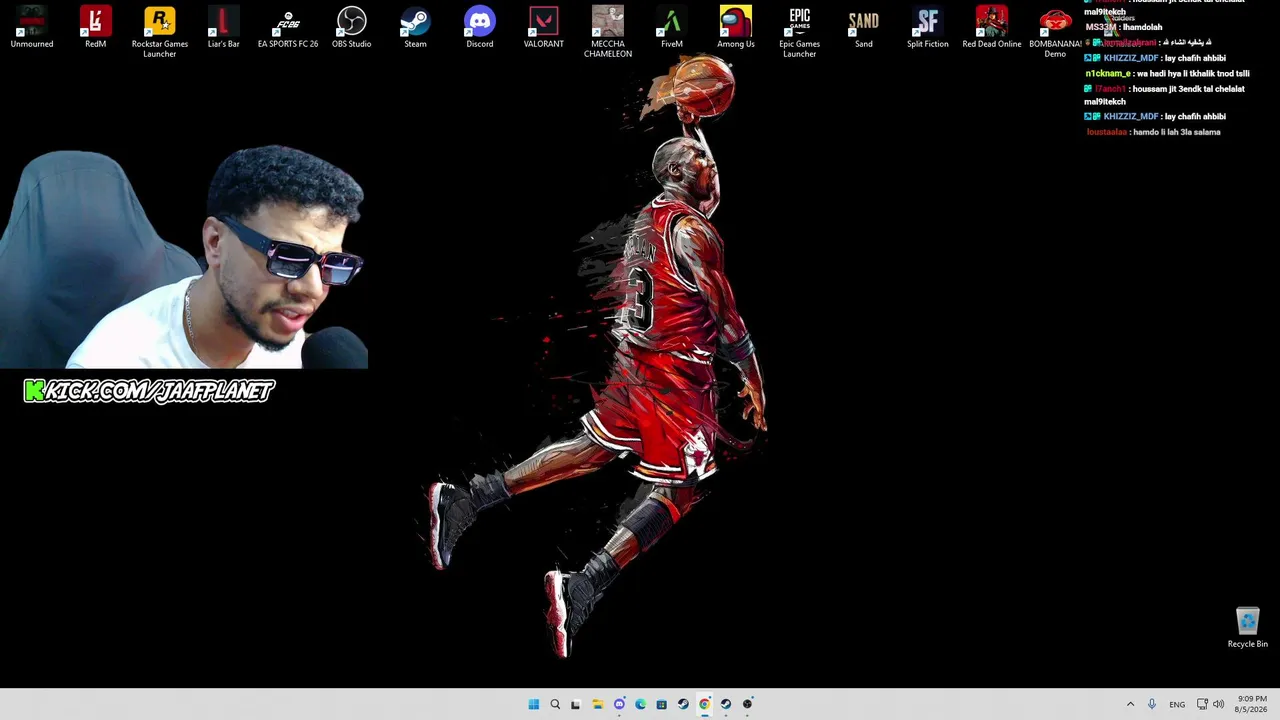Select the FiveM desktop shortcut

pos(672,27)
